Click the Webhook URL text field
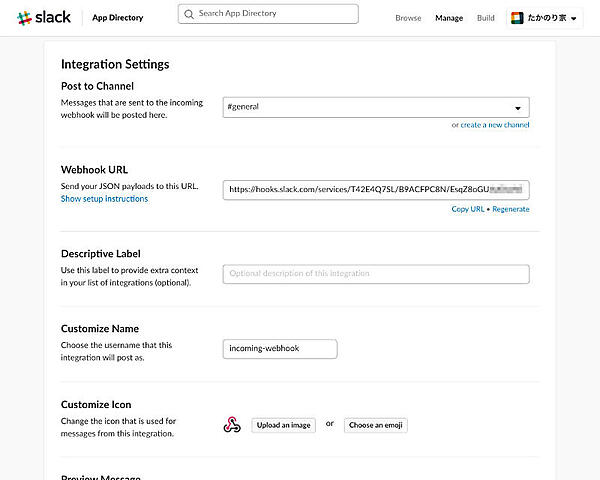 click(x=376, y=189)
